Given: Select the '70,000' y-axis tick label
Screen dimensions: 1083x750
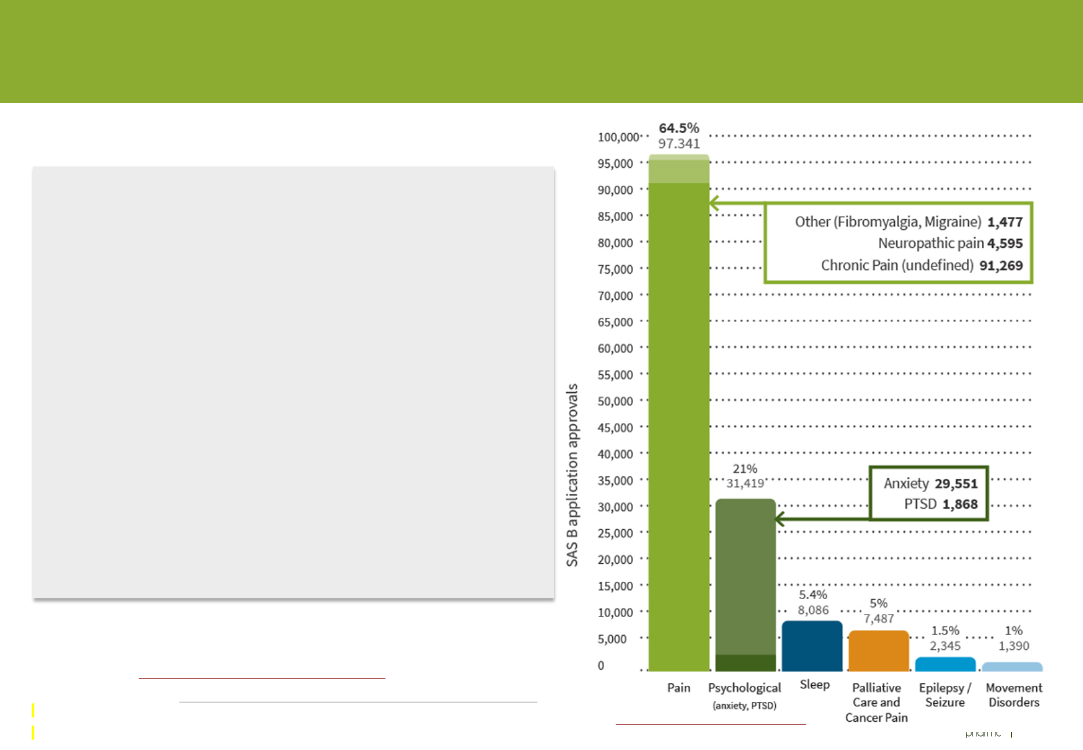Looking at the screenshot, I should (x=615, y=296).
